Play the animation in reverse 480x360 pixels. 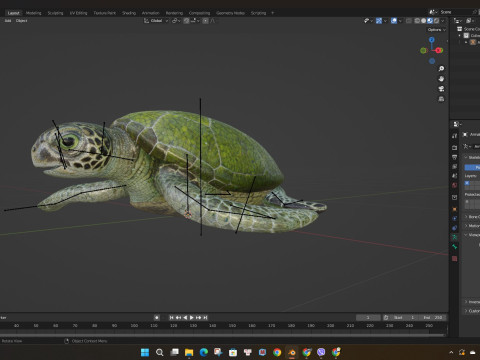pyautogui.click(x=185, y=317)
